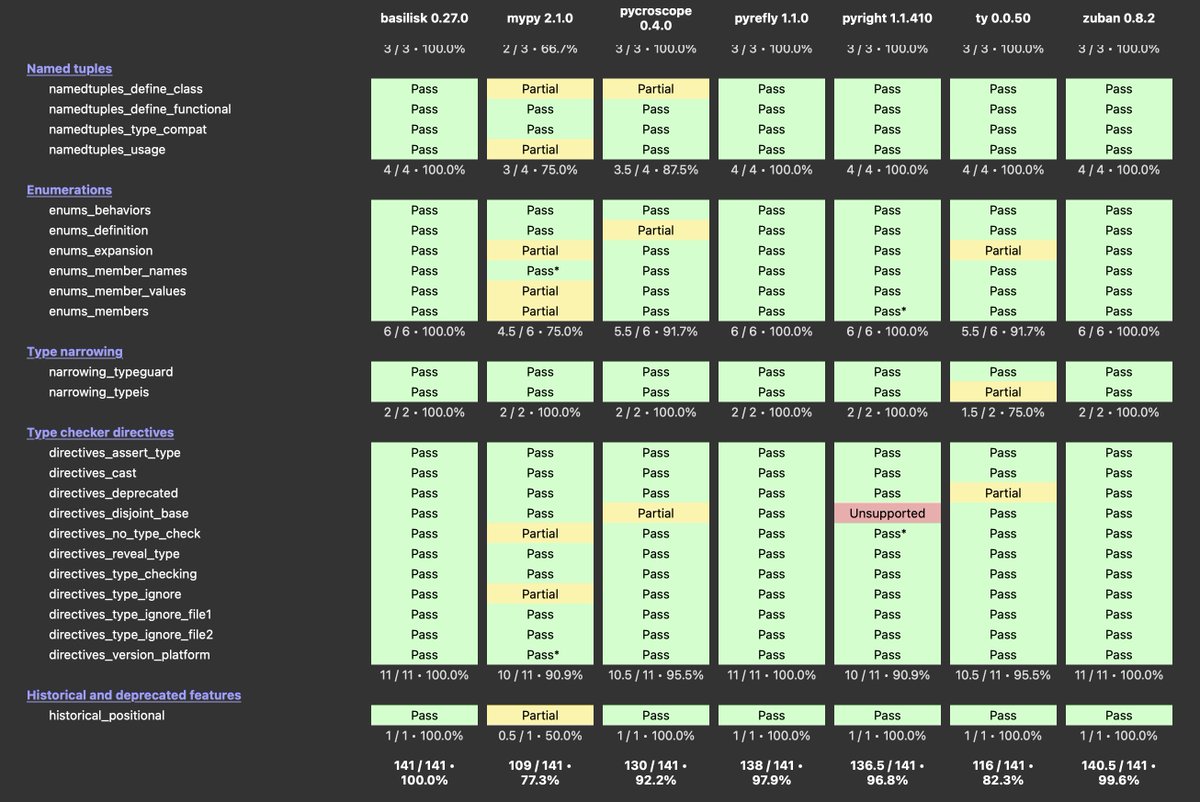Click the '4.5 / 6 • 75.0%' subtotal
The image size is (1200, 802).
(x=540, y=331)
